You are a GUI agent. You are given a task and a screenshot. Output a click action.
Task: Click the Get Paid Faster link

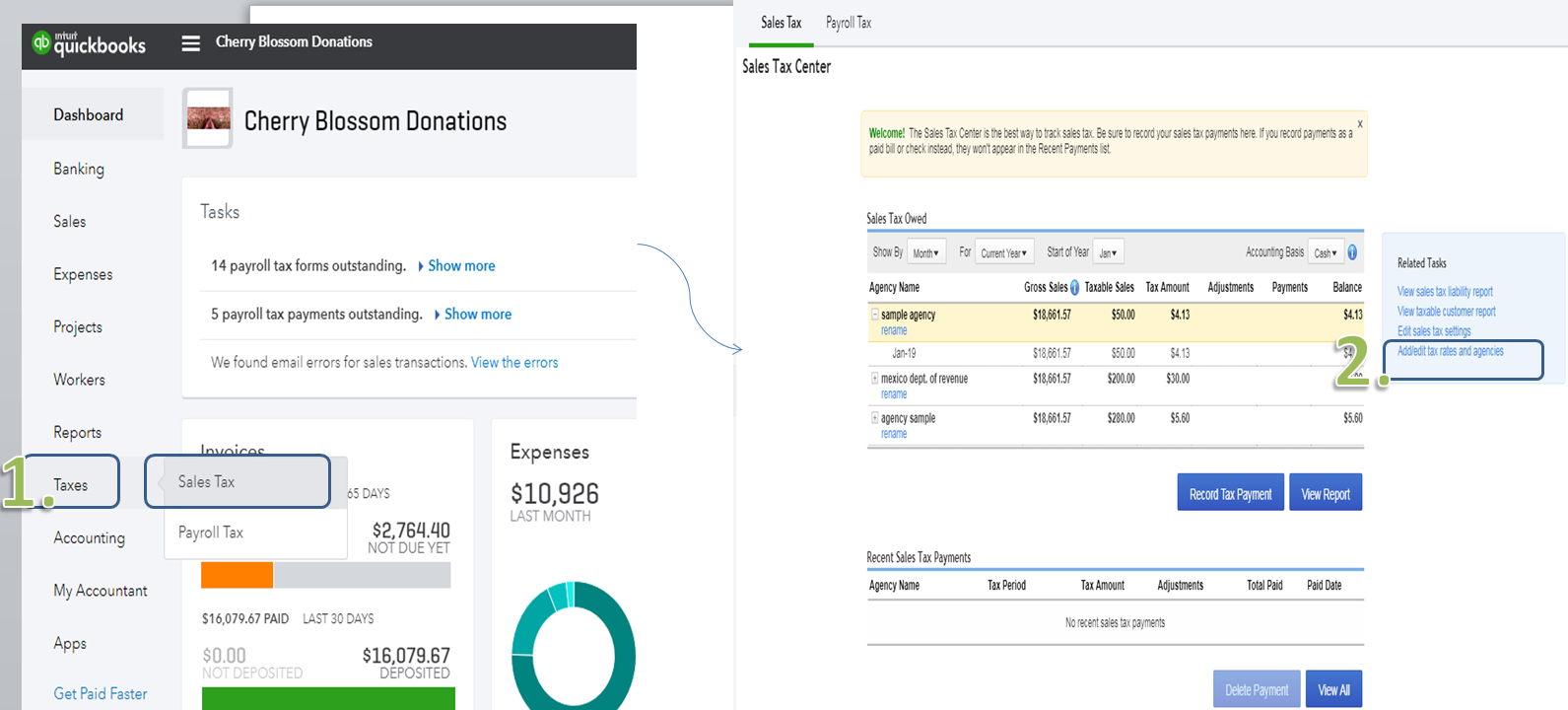[x=101, y=694]
